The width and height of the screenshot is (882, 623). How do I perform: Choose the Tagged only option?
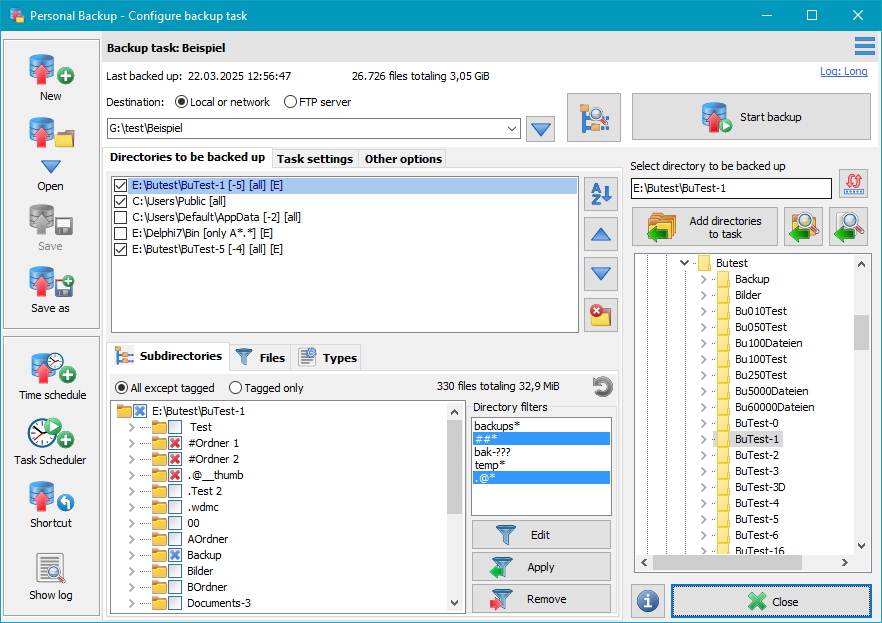[x=236, y=388]
